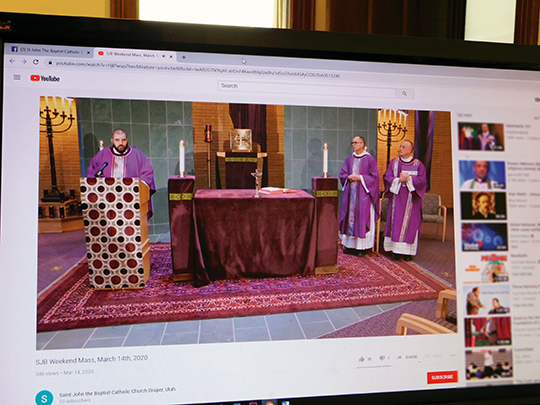The width and height of the screenshot is (540, 405).
Task: Open the YouTube hamburger guide menu
Action: (17, 77)
